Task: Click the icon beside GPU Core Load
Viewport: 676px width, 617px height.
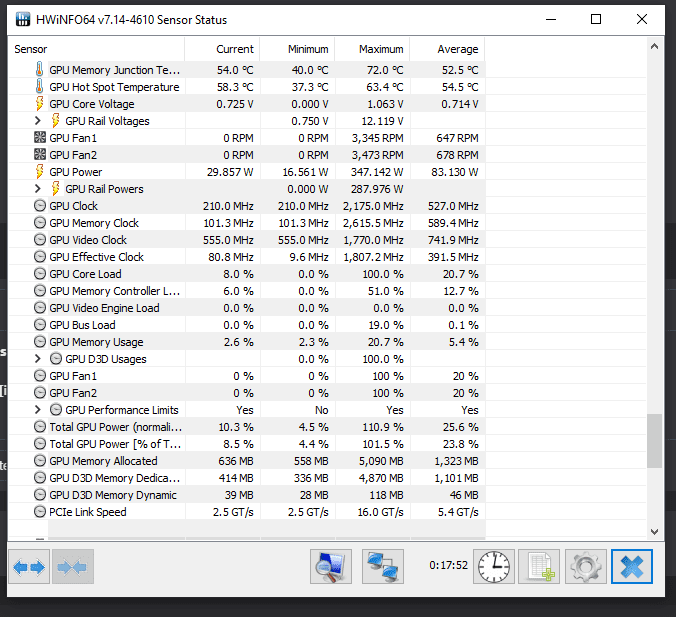Action: tap(40, 274)
